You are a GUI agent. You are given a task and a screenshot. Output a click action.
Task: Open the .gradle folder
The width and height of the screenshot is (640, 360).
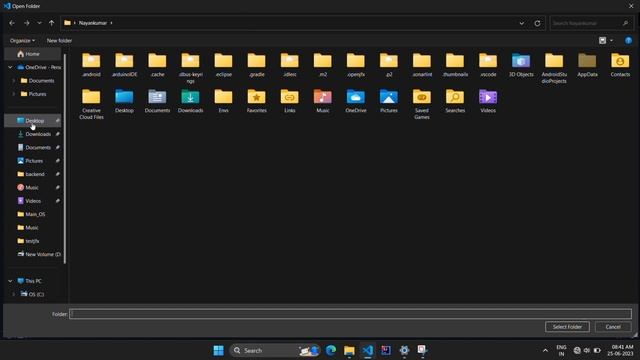256,65
